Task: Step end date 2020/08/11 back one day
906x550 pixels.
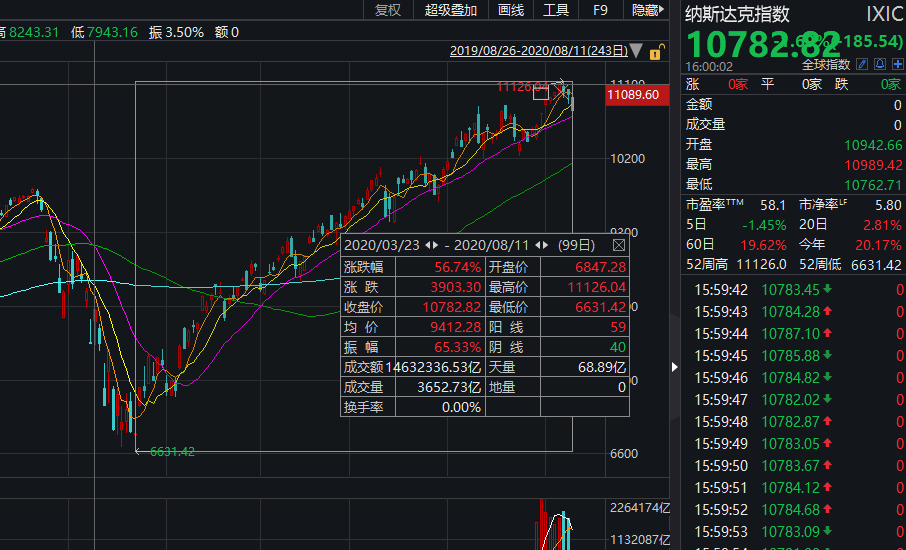Action: 539,245
